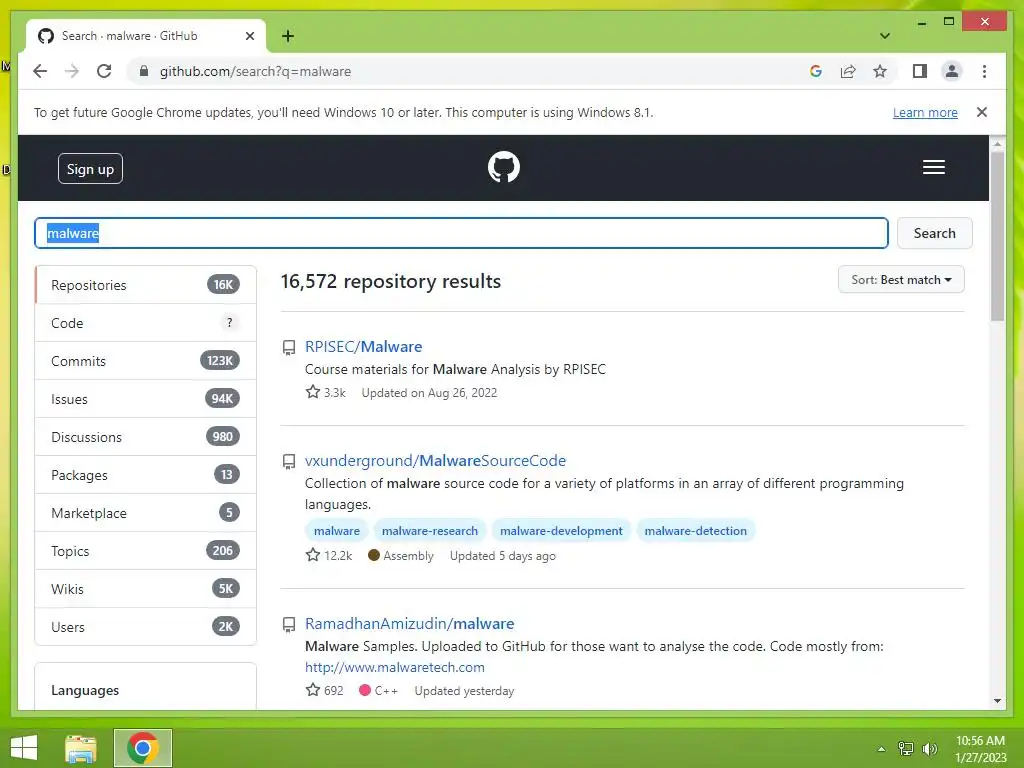Click Learn more in update banner
The image size is (1024, 768).
point(925,112)
